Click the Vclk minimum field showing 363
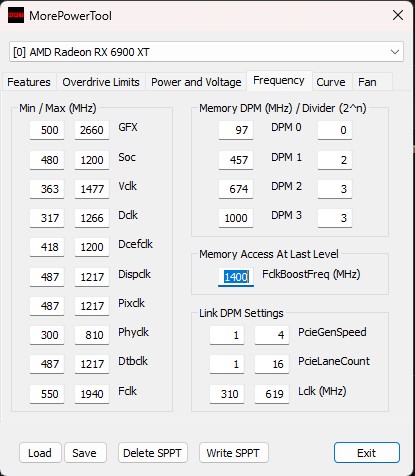 [47, 189]
